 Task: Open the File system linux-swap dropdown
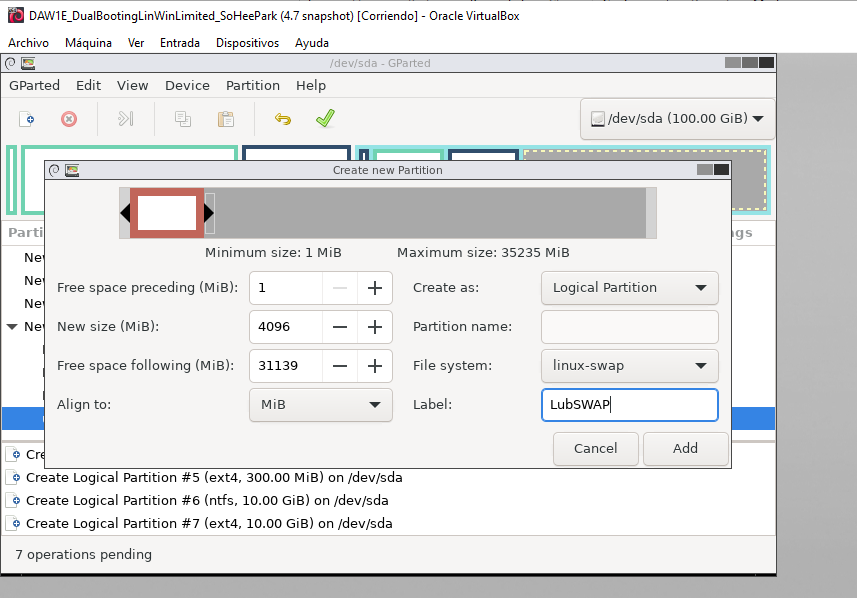click(x=630, y=366)
